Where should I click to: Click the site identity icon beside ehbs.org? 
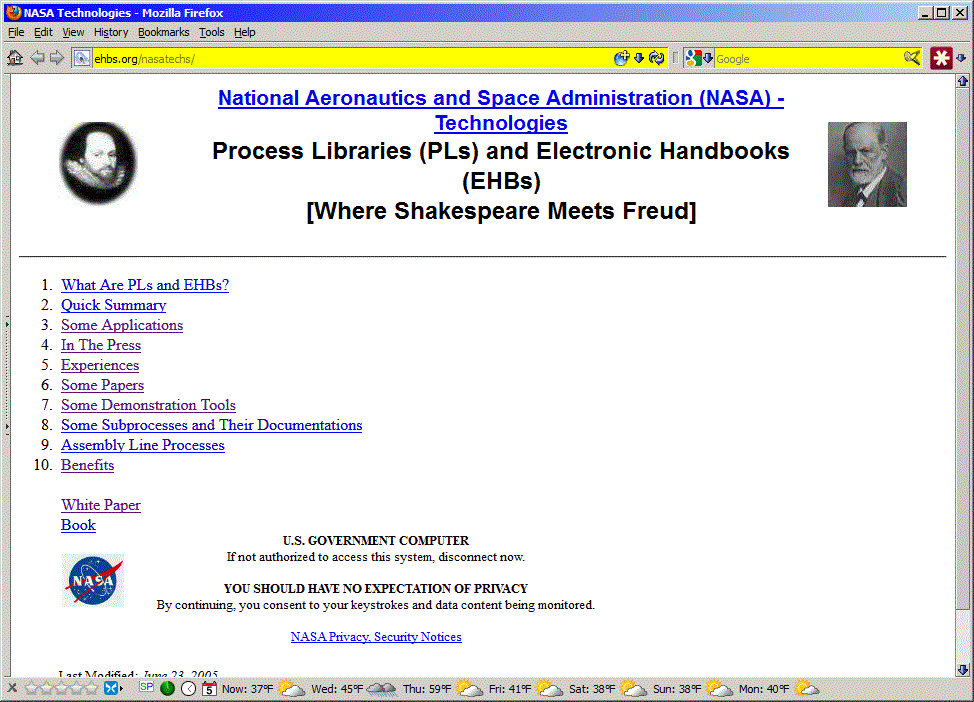coord(81,58)
